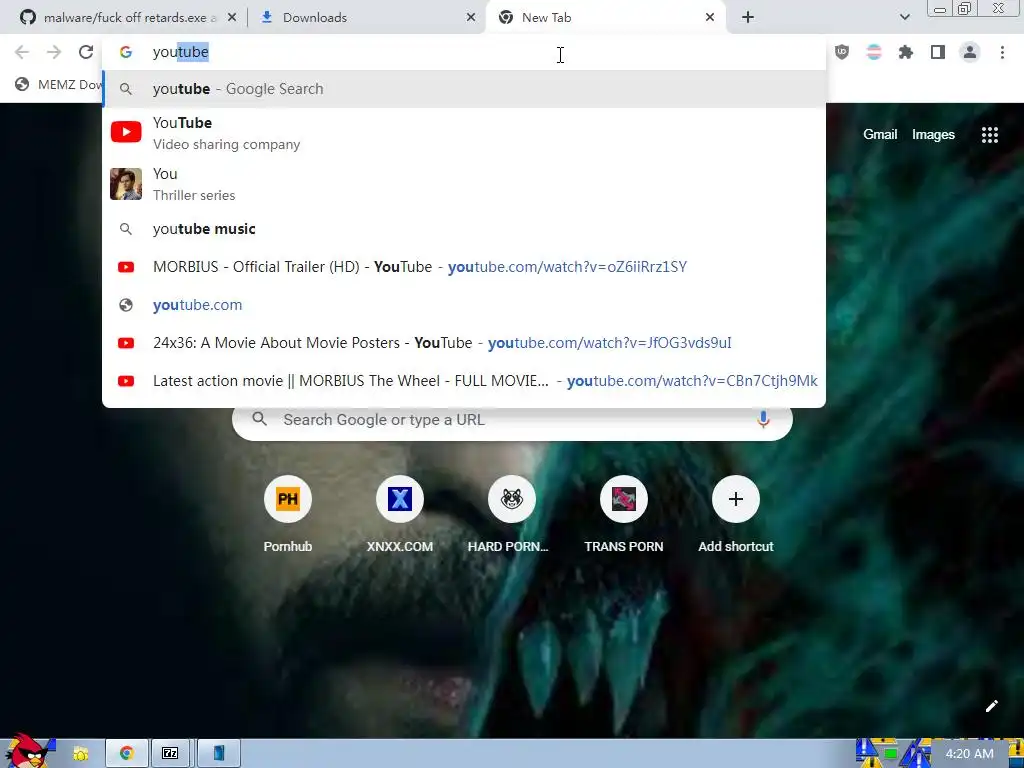Open the Extensions puzzle icon

[906, 52]
